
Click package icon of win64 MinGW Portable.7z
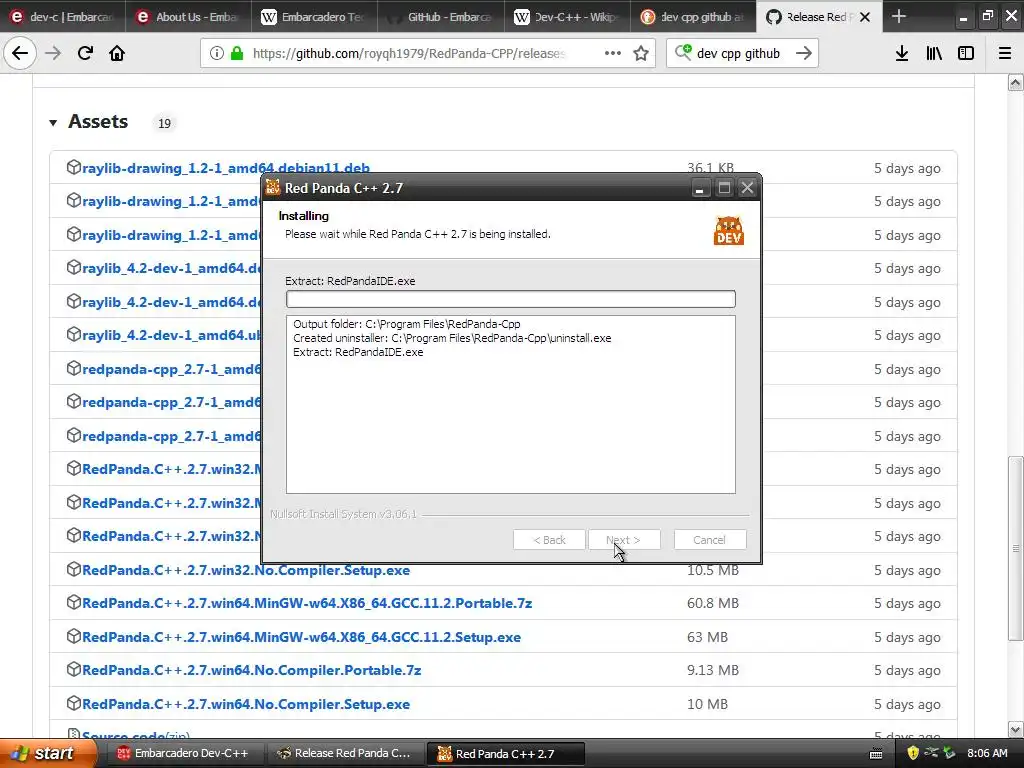(74, 602)
